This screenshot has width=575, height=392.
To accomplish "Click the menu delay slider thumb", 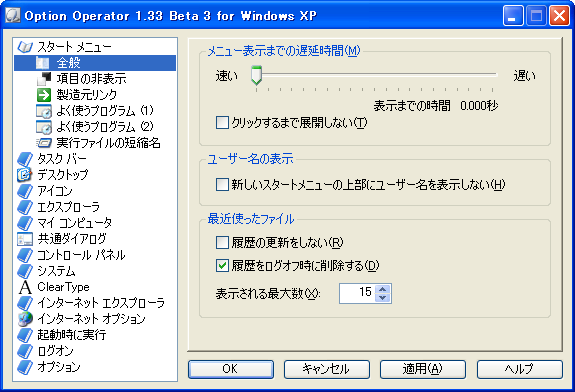I will (256, 75).
